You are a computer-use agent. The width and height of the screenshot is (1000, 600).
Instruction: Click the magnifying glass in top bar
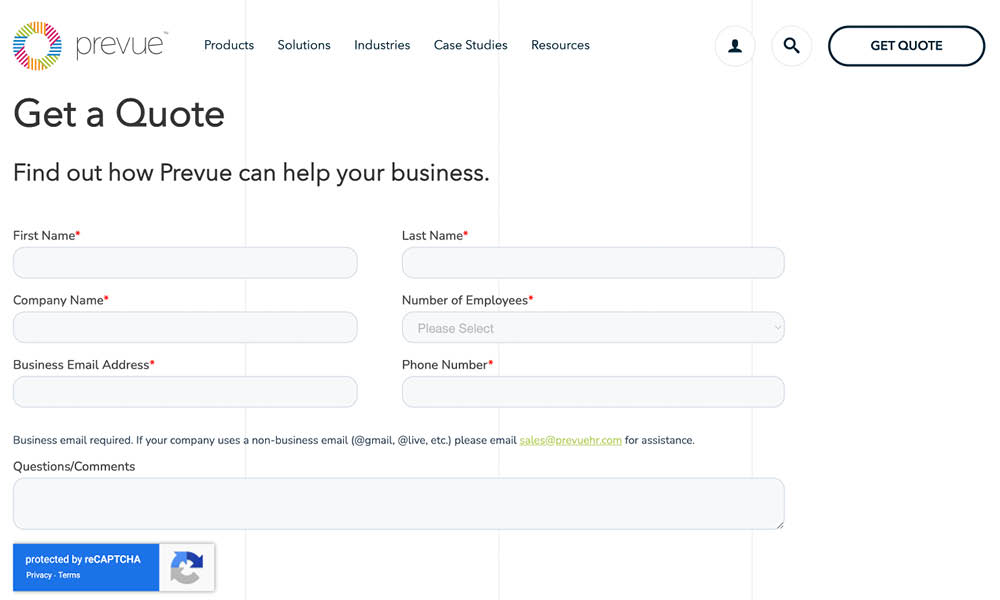point(791,46)
